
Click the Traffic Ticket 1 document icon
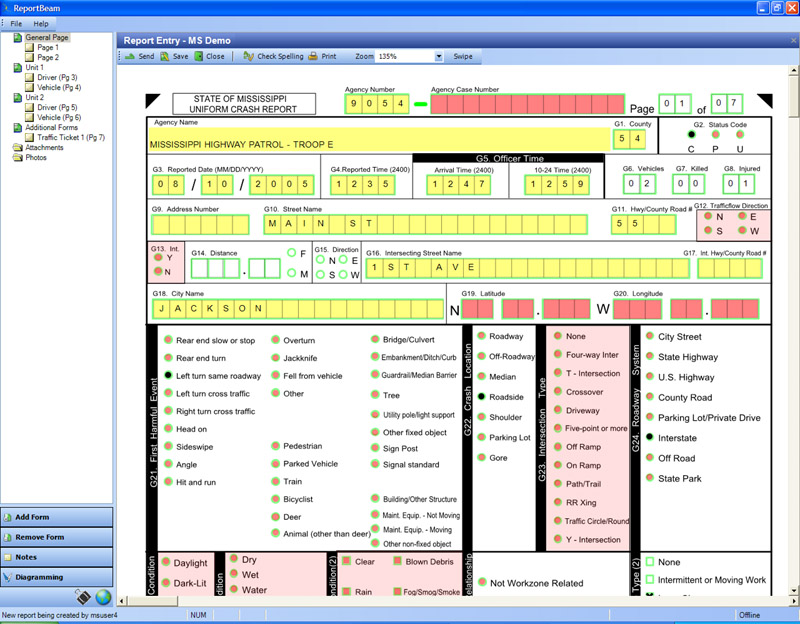[x=30, y=137]
